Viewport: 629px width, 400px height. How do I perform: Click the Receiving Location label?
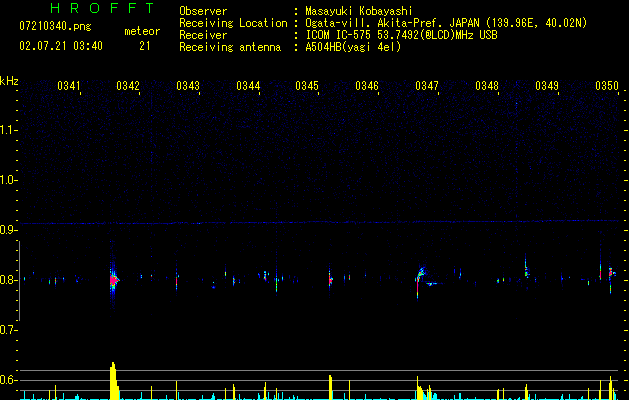coord(233,23)
